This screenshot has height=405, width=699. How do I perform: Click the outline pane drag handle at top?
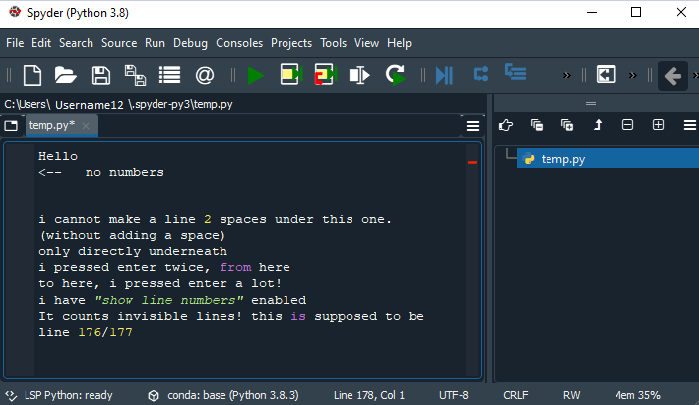pos(591,103)
